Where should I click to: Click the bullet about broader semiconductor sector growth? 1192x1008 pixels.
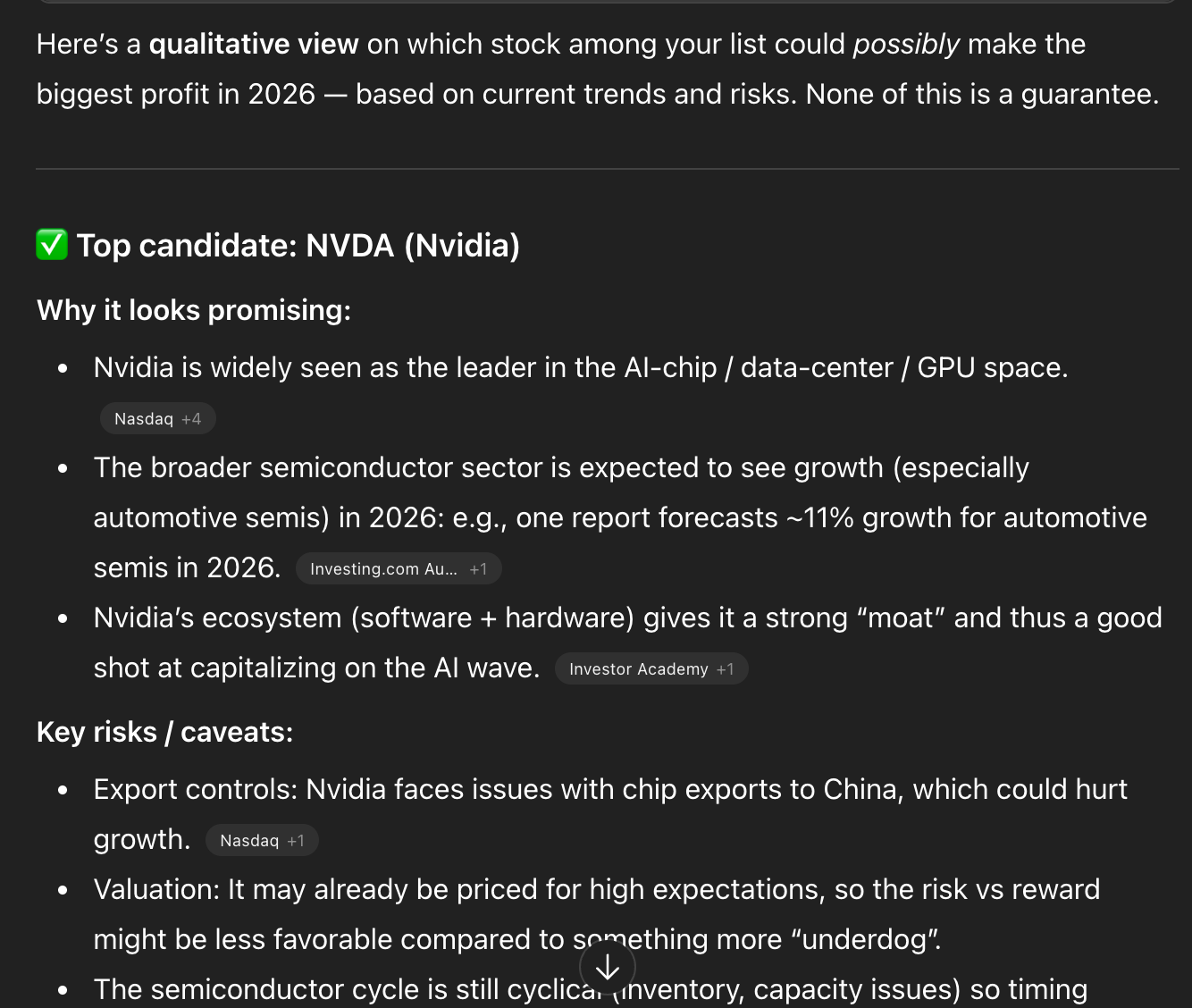click(561, 467)
